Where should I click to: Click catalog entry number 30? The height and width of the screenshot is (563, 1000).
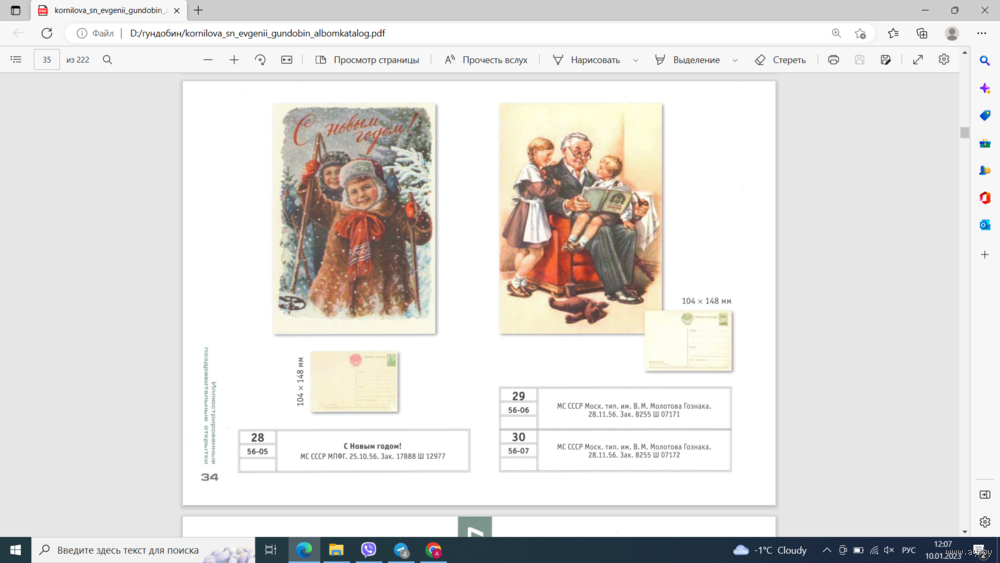pyautogui.click(x=518, y=437)
